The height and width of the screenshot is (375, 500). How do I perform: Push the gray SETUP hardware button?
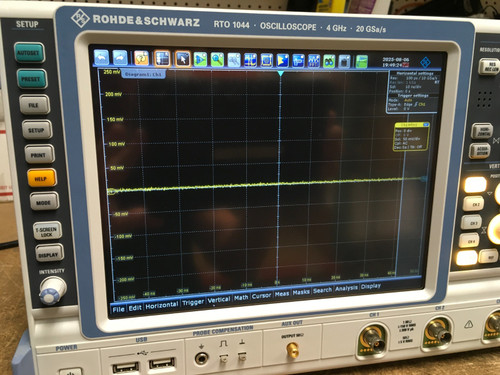pyautogui.click(x=37, y=130)
